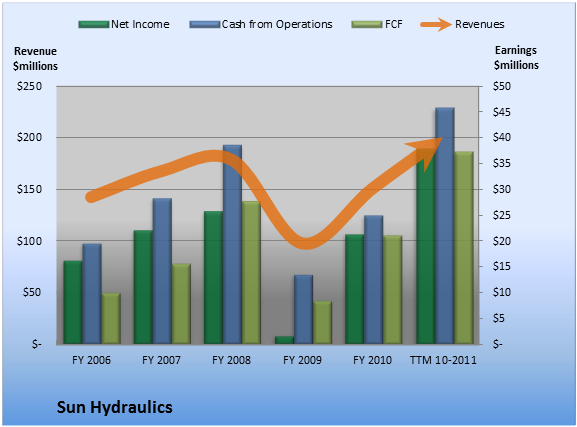The height and width of the screenshot is (427, 577).
Task: Click the 'FY 2006' category label
Action: point(91,360)
